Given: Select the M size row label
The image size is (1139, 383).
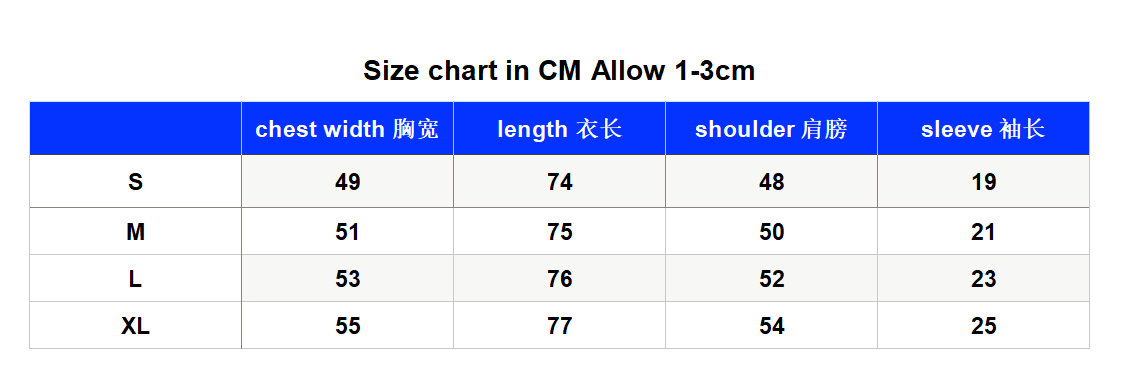Looking at the screenshot, I should (135, 232).
